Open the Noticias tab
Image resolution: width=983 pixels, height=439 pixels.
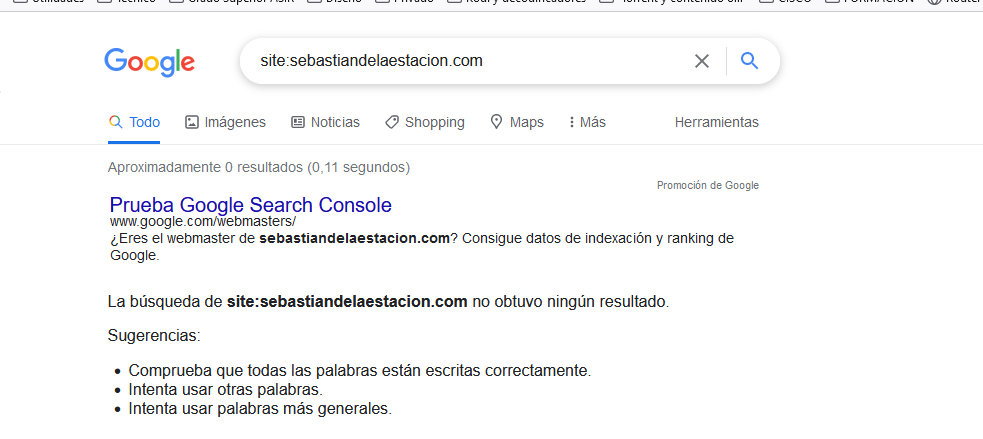325,122
